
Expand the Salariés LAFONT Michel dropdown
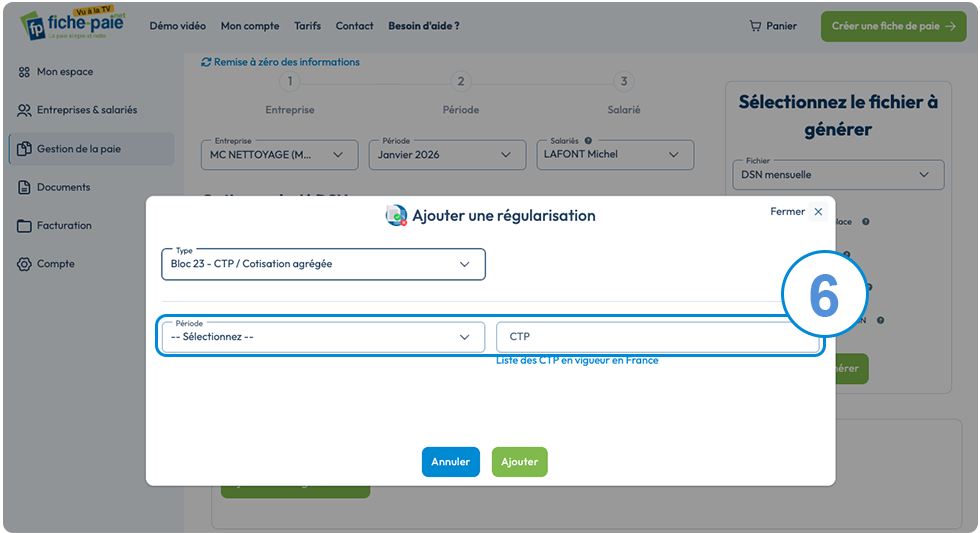coord(615,154)
